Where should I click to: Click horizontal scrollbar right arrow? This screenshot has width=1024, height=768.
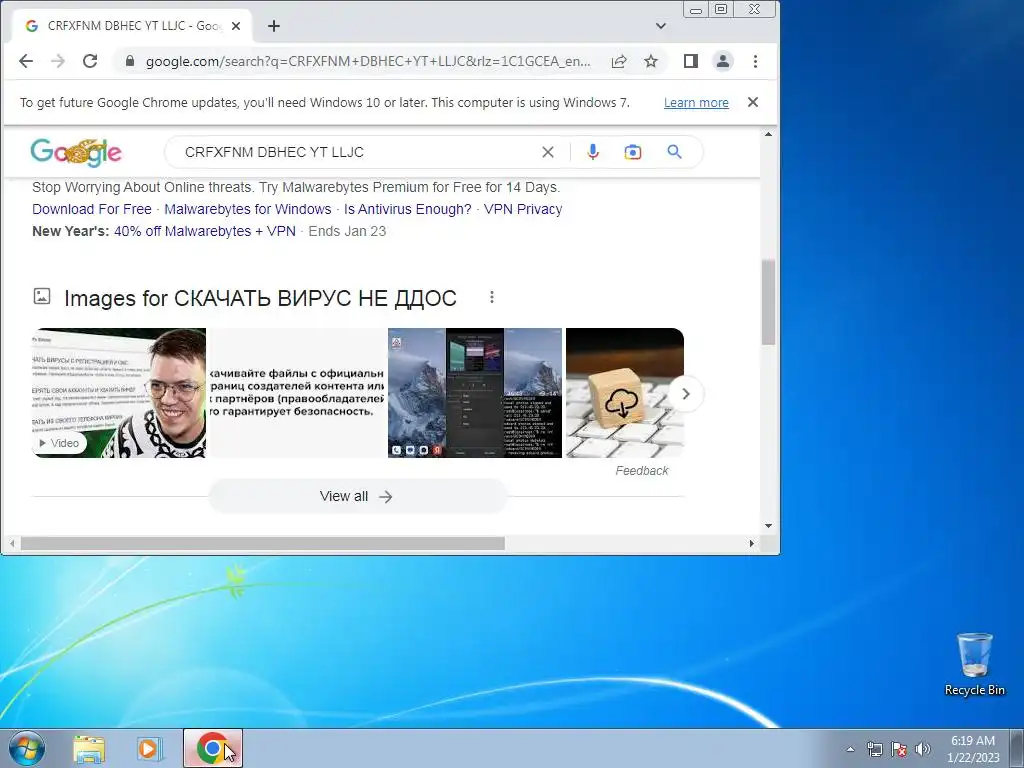click(x=752, y=543)
